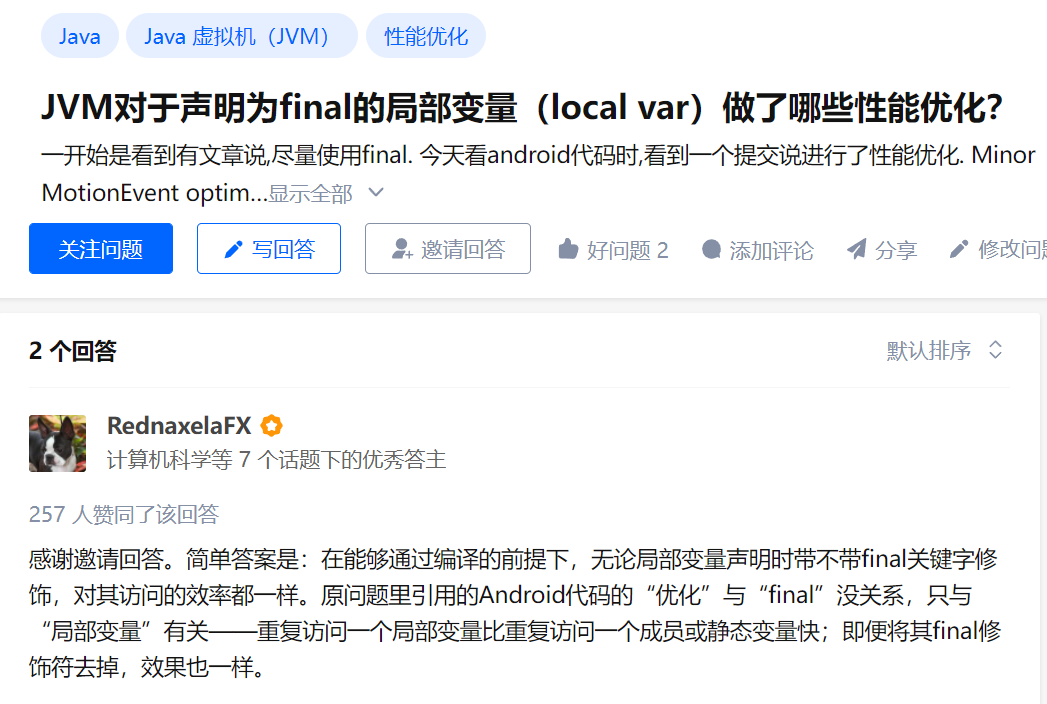Expand question description via 显示全部
1047x704 pixels.
pos(310,194)
